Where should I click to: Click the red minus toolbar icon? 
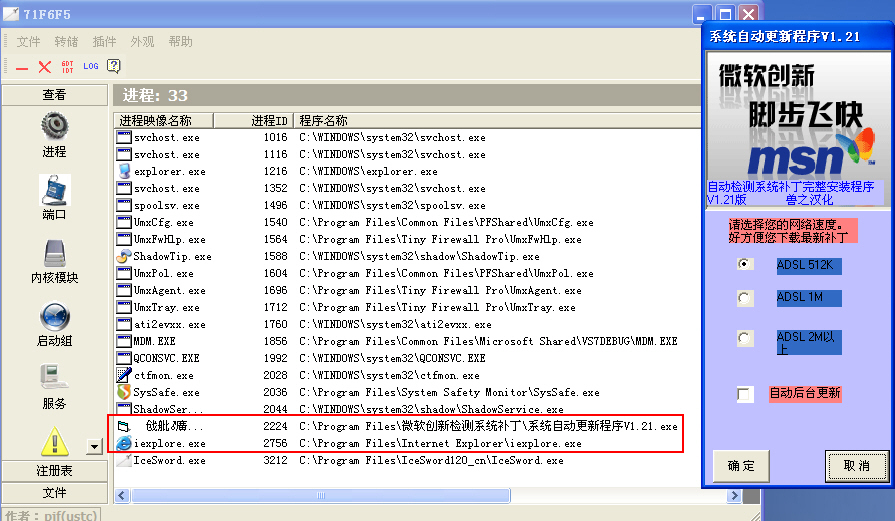point(22,68)
